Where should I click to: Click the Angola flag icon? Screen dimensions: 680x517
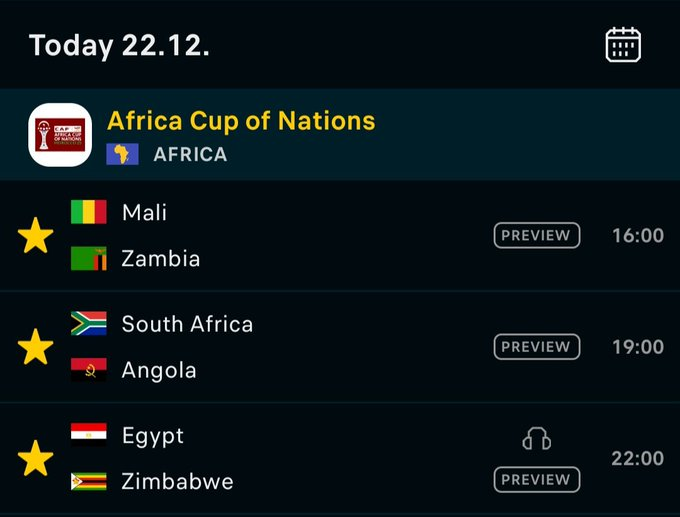point(88,370)
